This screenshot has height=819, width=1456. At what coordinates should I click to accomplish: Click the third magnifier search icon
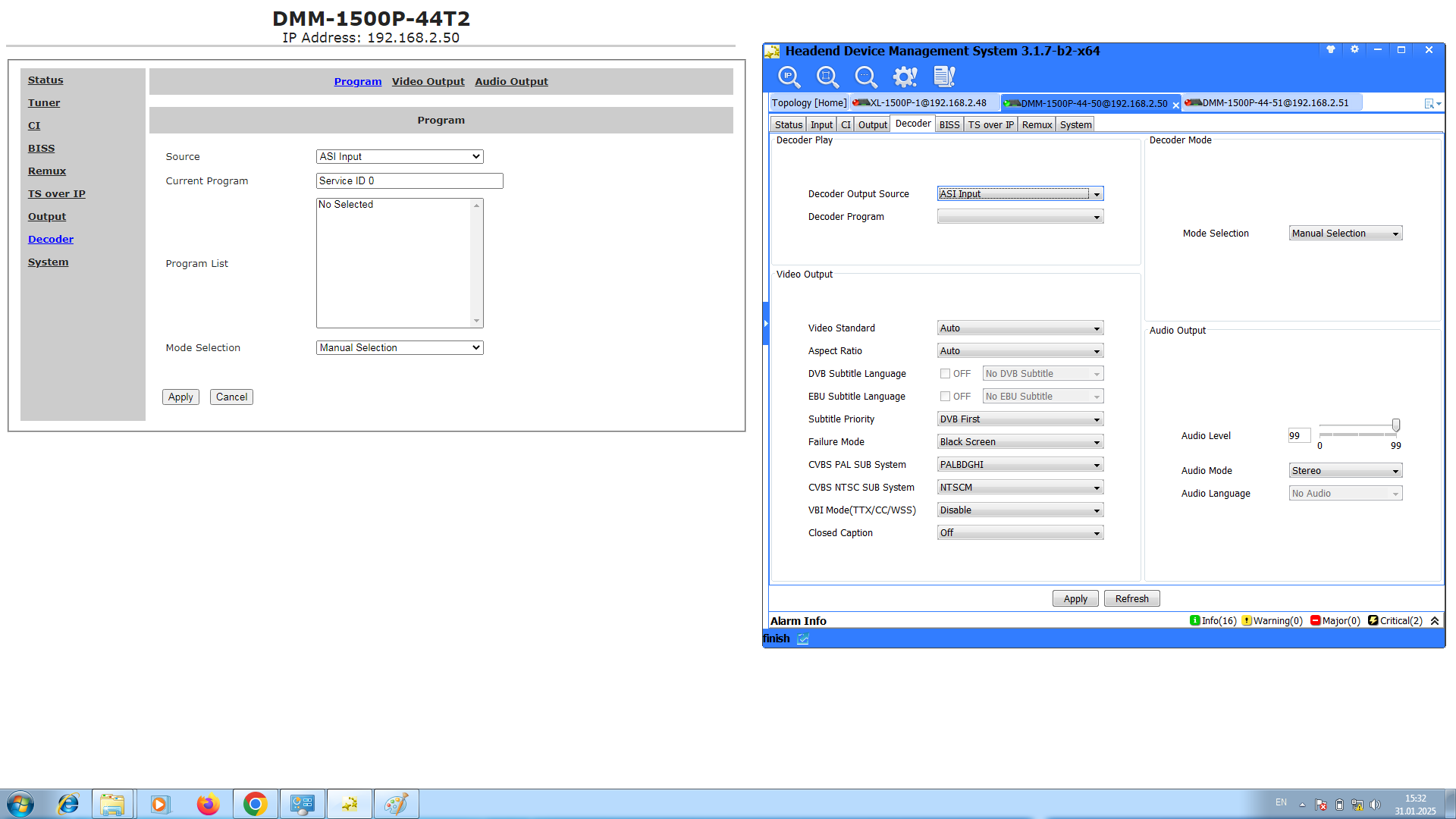[865, 77]
